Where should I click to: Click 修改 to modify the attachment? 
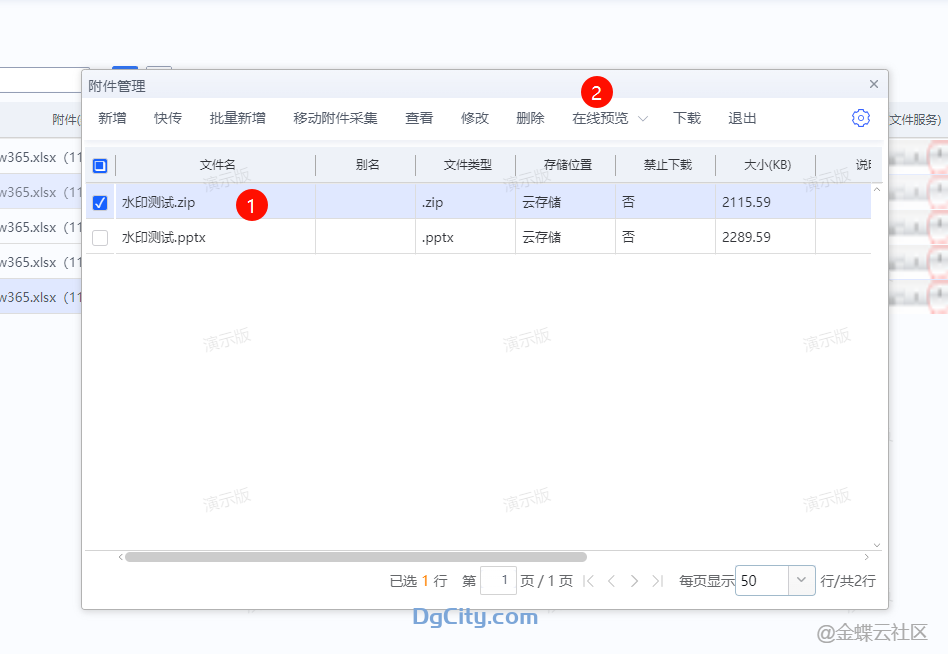[475, 117]
